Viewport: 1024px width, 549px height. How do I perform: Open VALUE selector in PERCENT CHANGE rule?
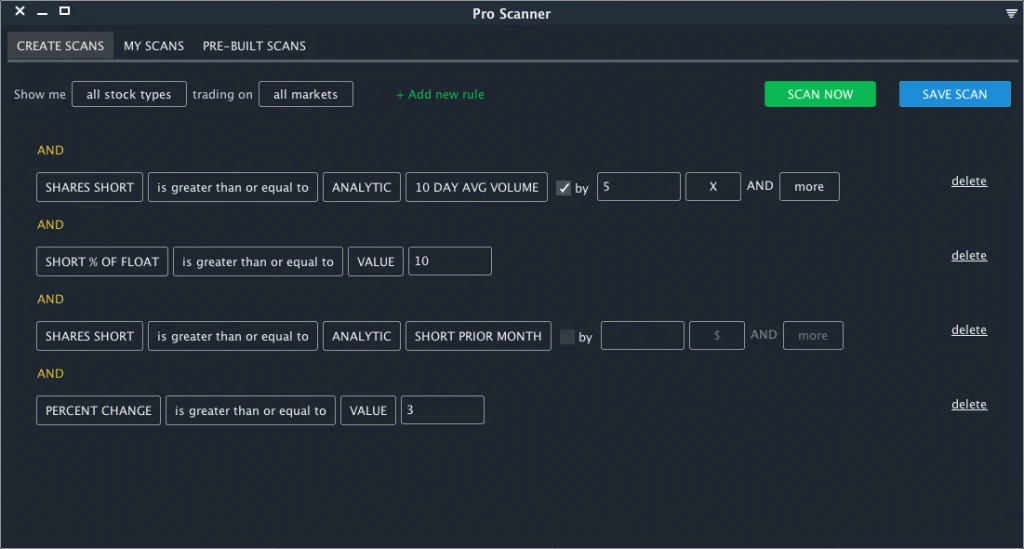point(368,411)
